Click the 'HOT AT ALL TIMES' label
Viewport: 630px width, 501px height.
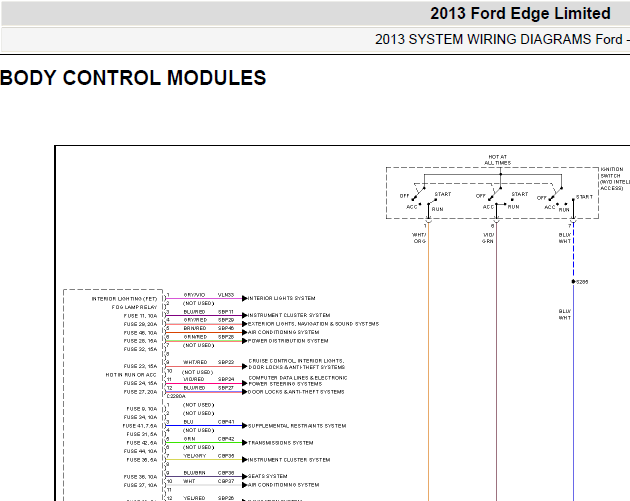pyautogui.click(x=497, y=160)
